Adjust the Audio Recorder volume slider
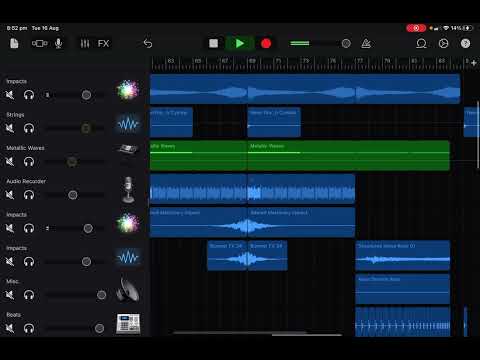This screenshot has width=480, height=360. [x=73, y=195]
